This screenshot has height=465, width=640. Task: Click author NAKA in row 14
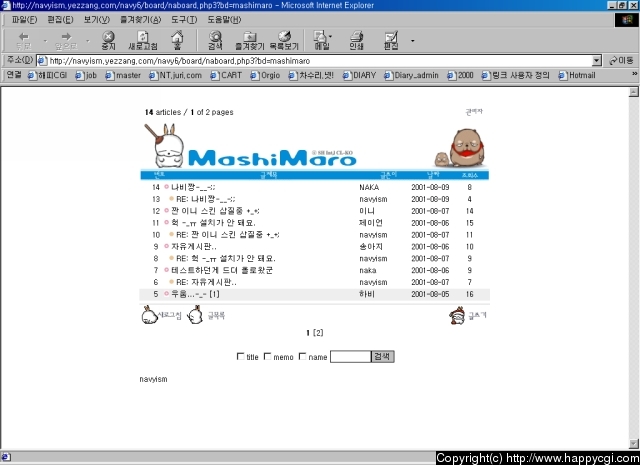point(369,187)
